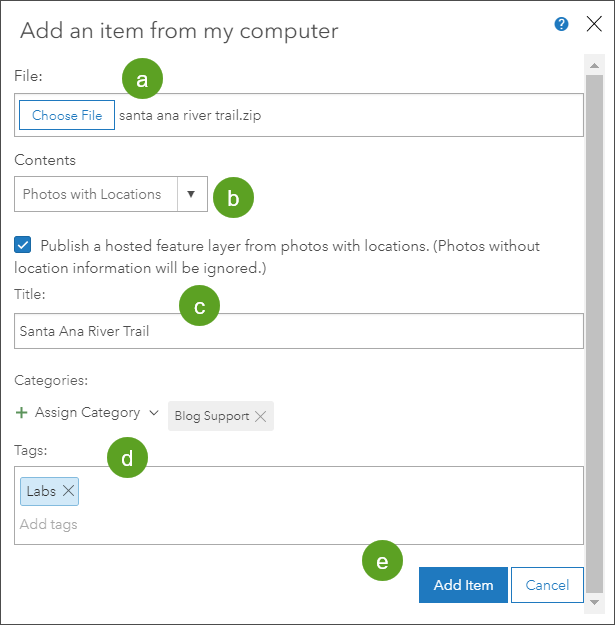The image size is (615, 625).
Task: Click the green marker labeled c
Action: coord(199,307)
